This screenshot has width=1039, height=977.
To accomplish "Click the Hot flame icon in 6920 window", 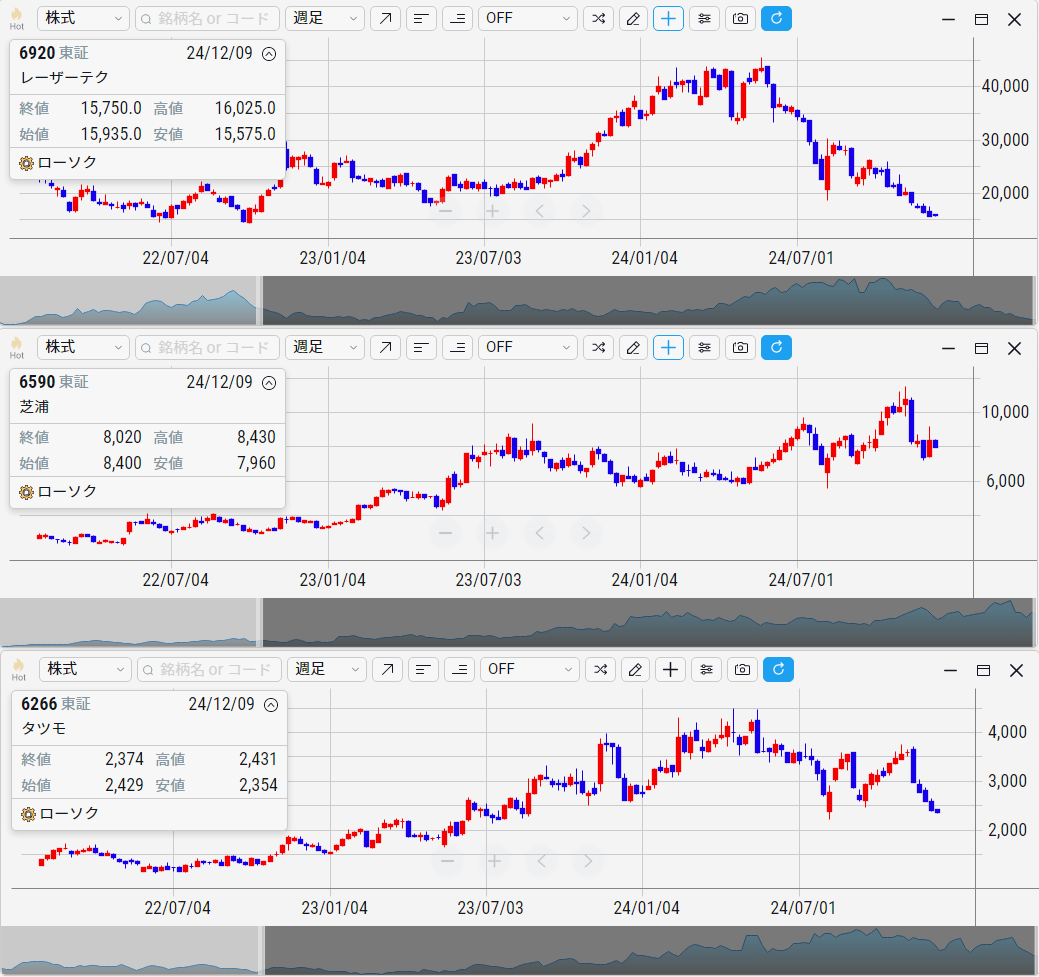I will point(17,19).
